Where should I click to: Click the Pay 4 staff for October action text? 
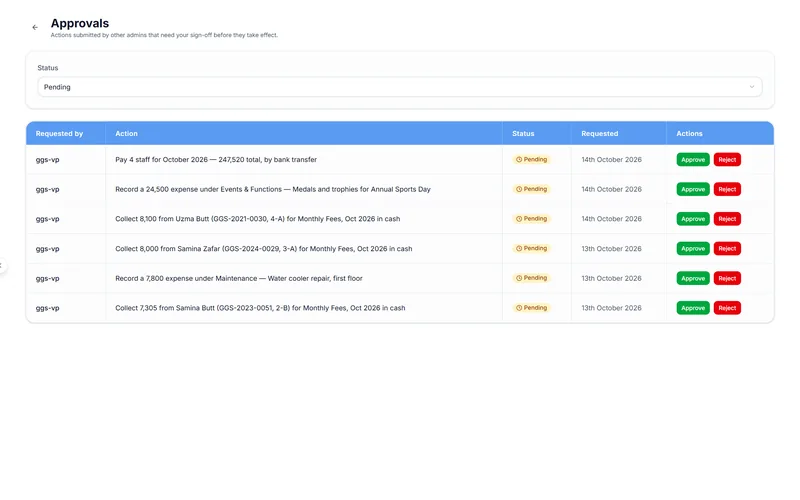pyautogui.click(x=216, y=160)
